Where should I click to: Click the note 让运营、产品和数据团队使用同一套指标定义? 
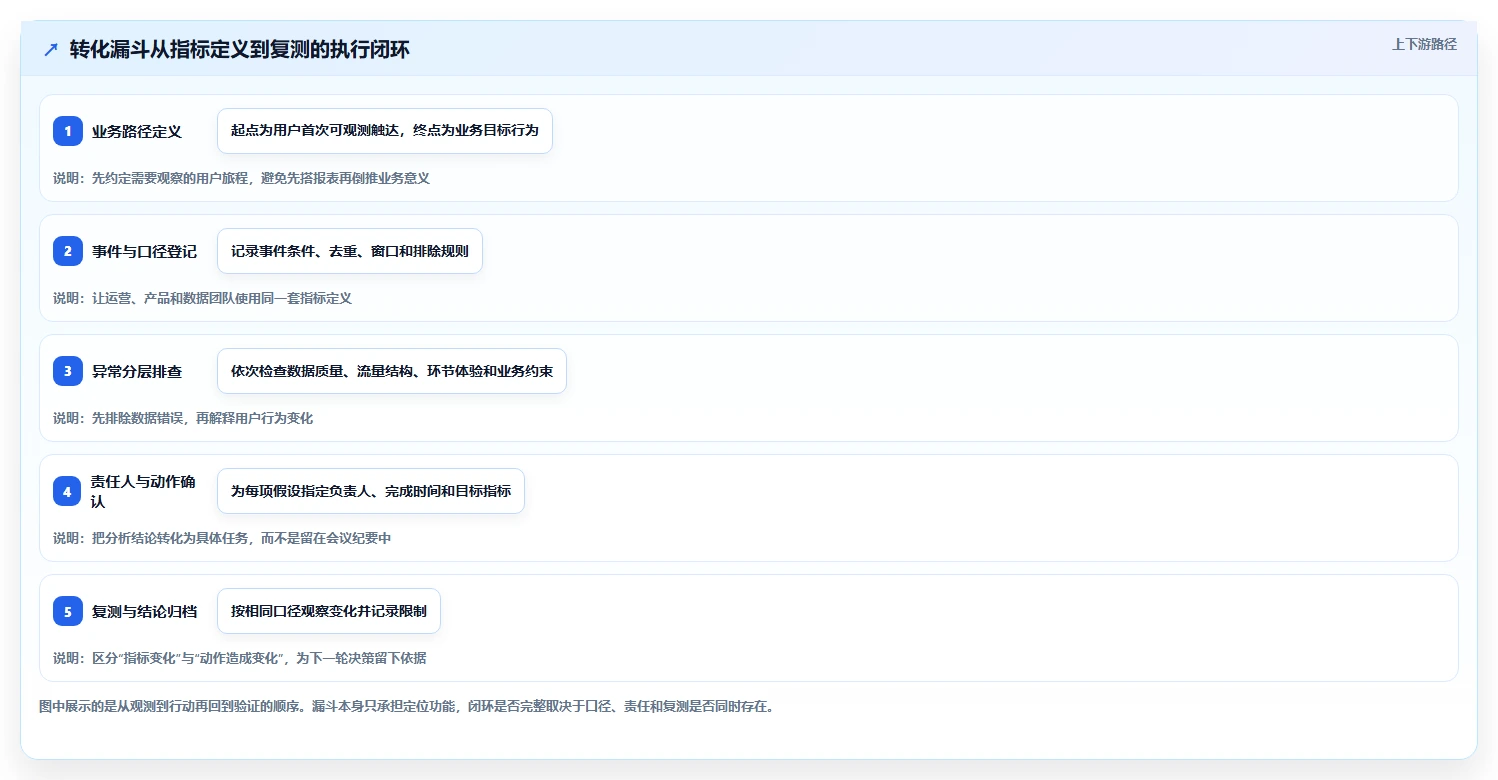[x=202, y=298]
